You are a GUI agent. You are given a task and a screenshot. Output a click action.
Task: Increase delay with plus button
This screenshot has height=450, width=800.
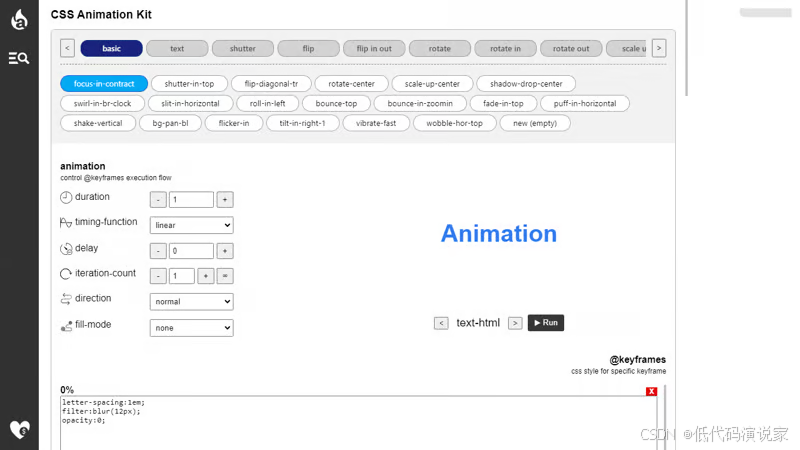(224, 251)
